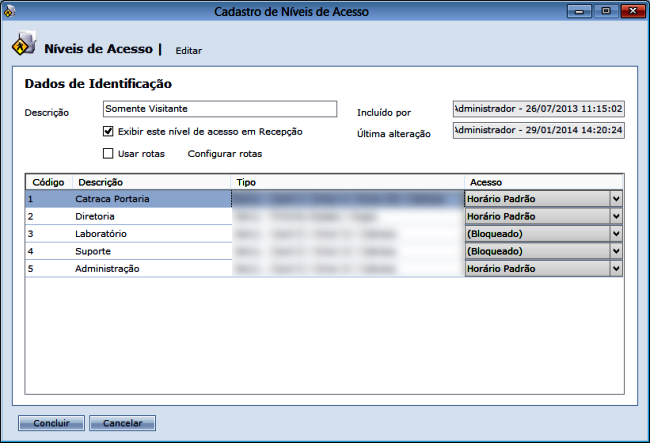This screenshot has height=443, width=650.
Task: Open Acesso dropdown for Administração row
Action: tap(615, 269)
